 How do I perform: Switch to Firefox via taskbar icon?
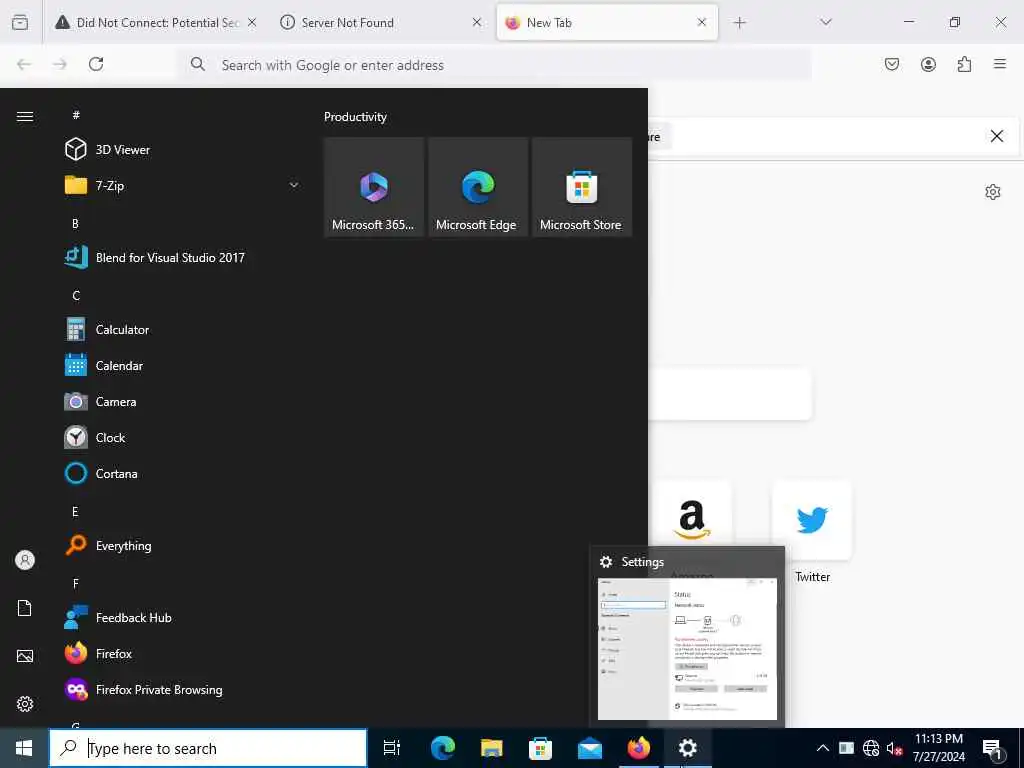tap(639, 748)
